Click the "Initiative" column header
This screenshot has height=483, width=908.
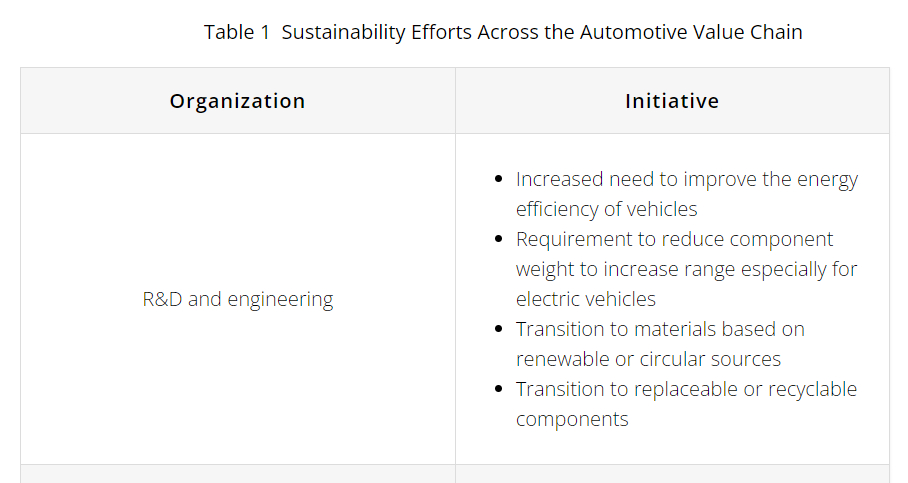pyautogui.click(x=672, y=101)
